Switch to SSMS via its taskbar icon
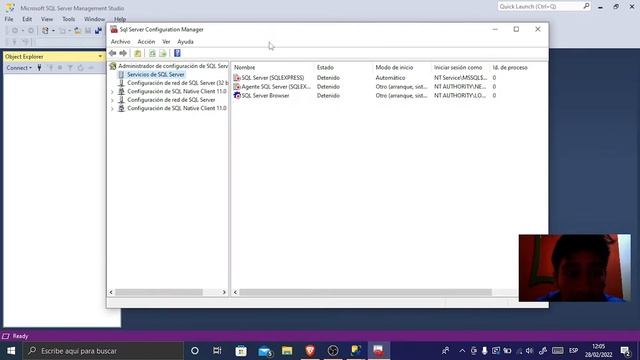Viewport: 640px width, 360px height. click(x=356, y=351)
